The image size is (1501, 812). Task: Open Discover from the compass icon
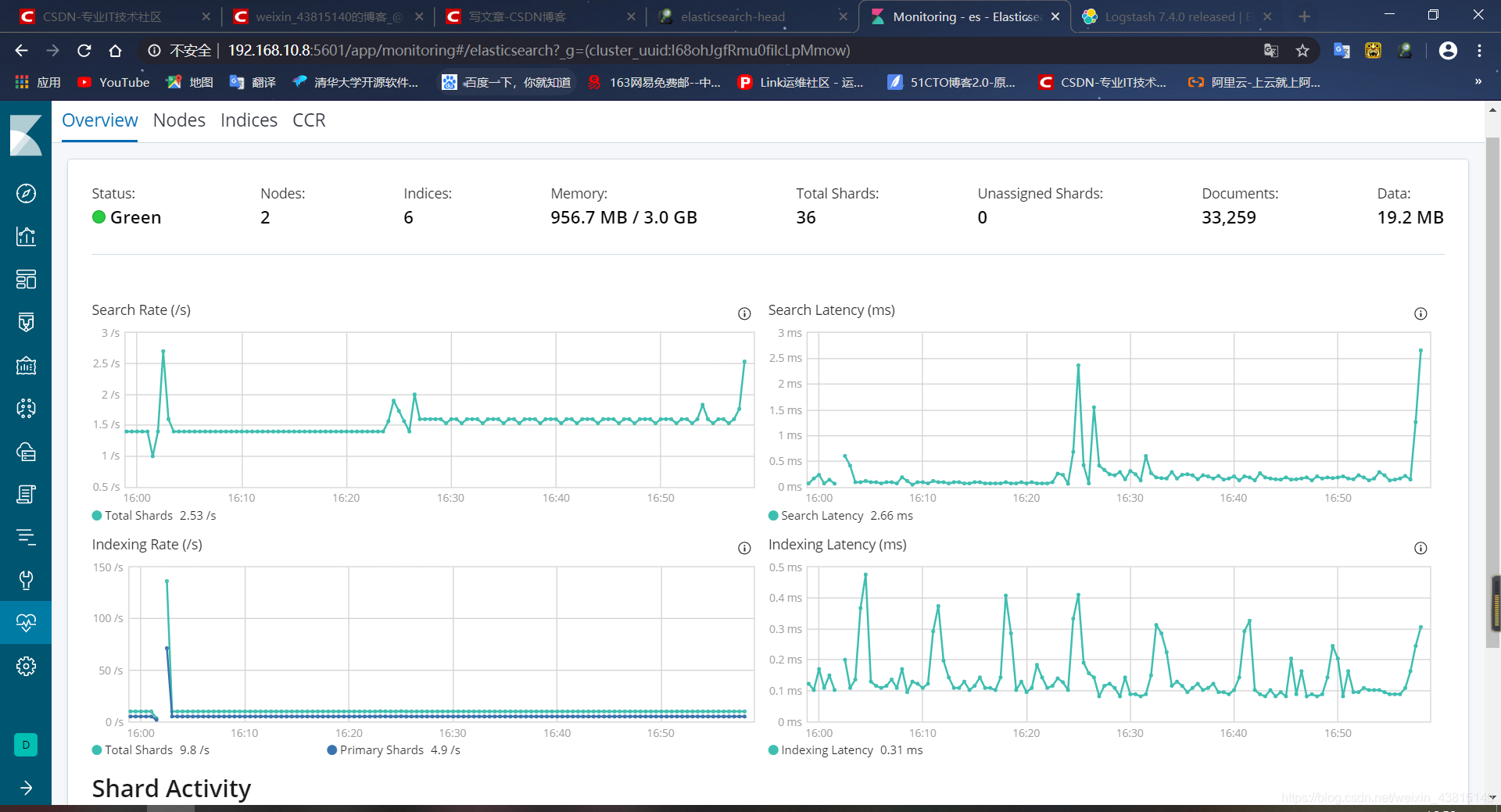[26, 193]
